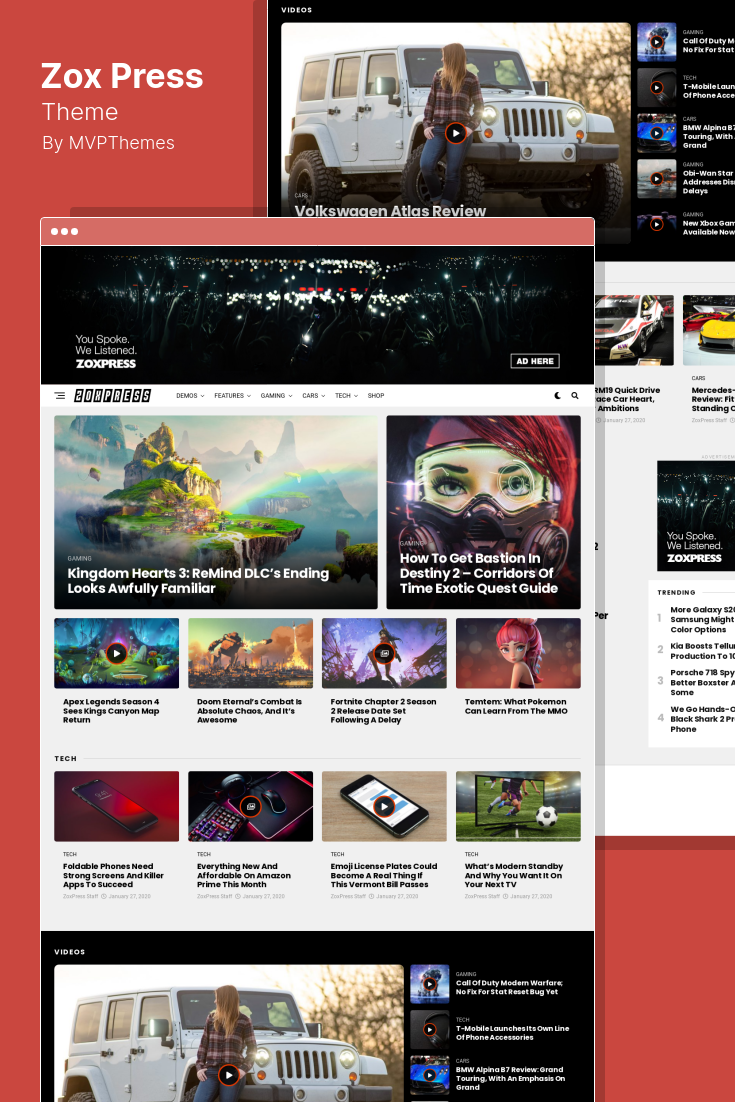Image resolution: width=735 pixels, height=1102 pixels.
Task: Play Obi-Wan Star thumbnail in top video list
Action: (656, 179)
